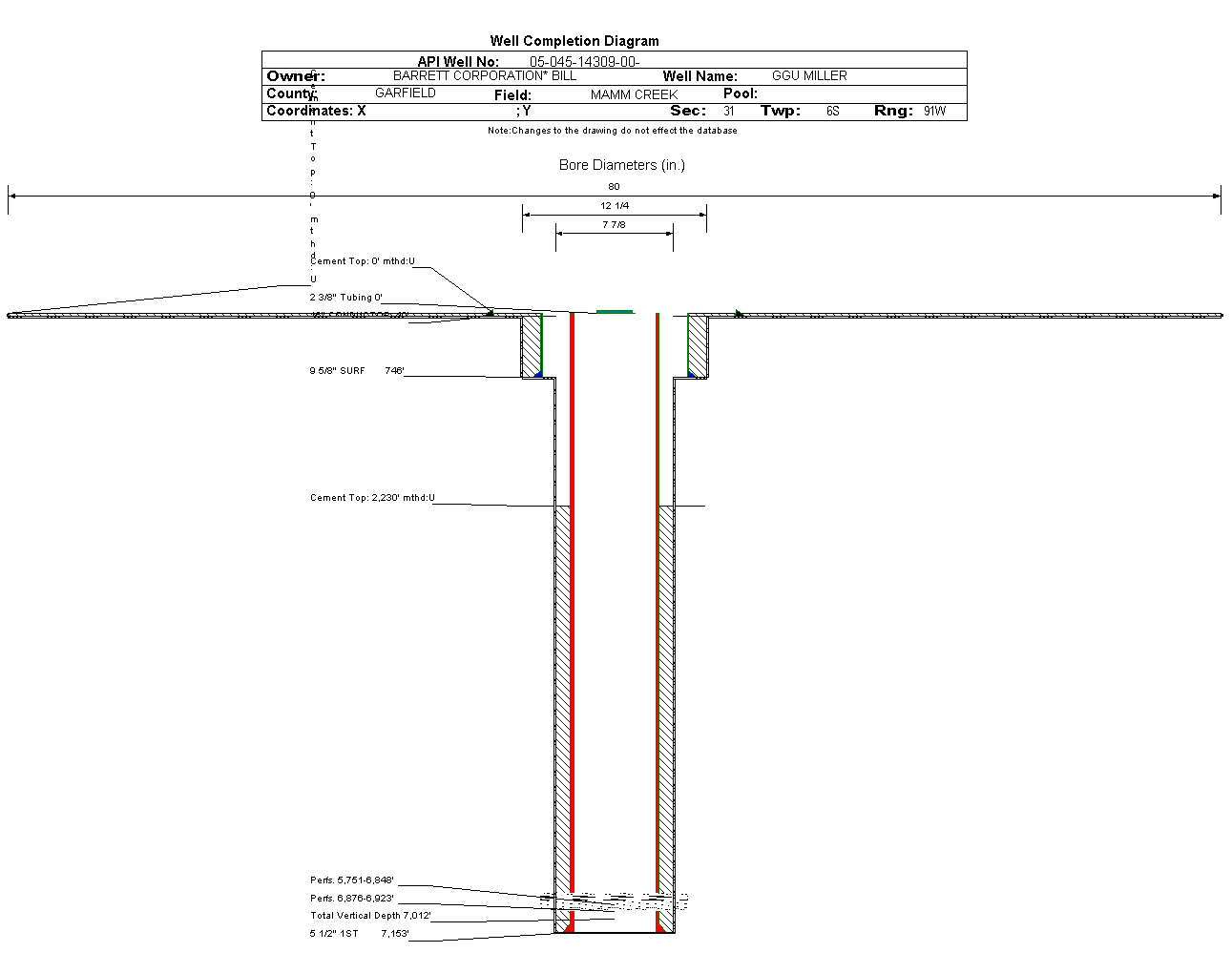Select the field value MAMM CREEK

click(x=634, y=94)
